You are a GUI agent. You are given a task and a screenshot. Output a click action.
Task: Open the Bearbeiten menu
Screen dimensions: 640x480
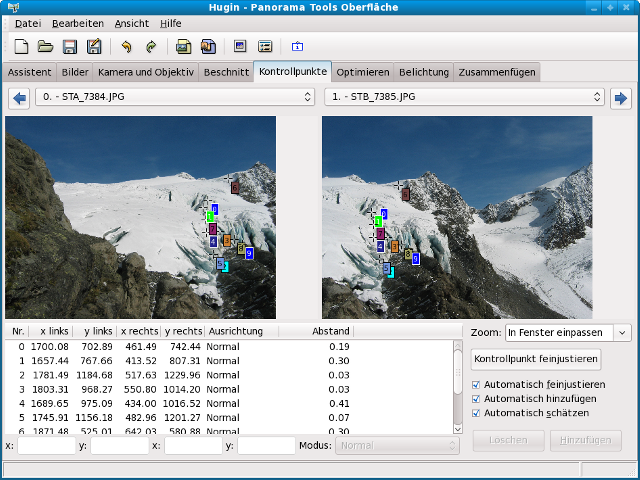(77, 23)
